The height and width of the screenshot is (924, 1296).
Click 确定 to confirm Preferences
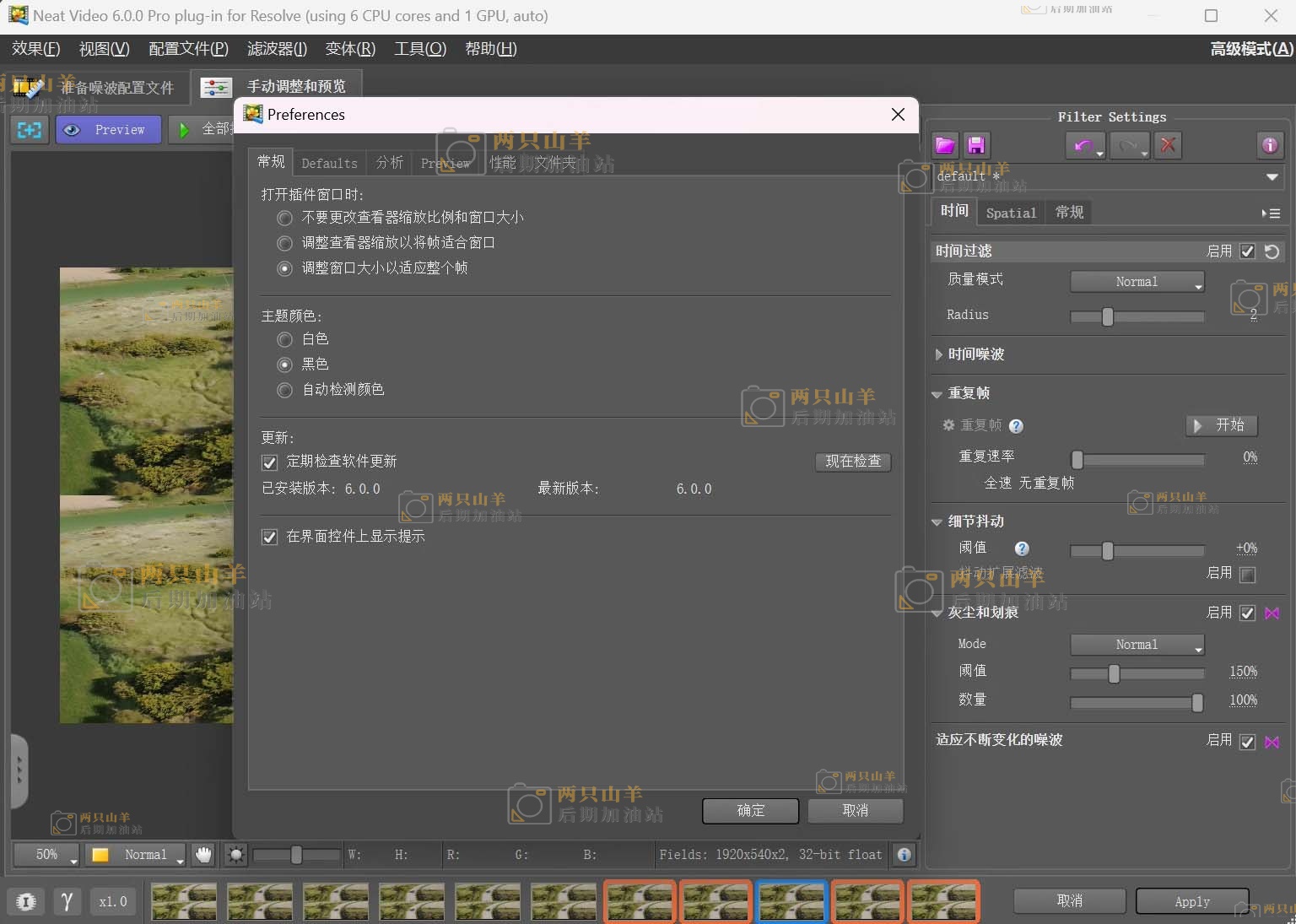[750, 810]
